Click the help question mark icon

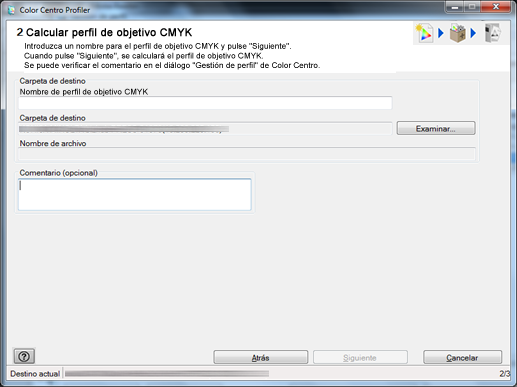tap(24, 356)
